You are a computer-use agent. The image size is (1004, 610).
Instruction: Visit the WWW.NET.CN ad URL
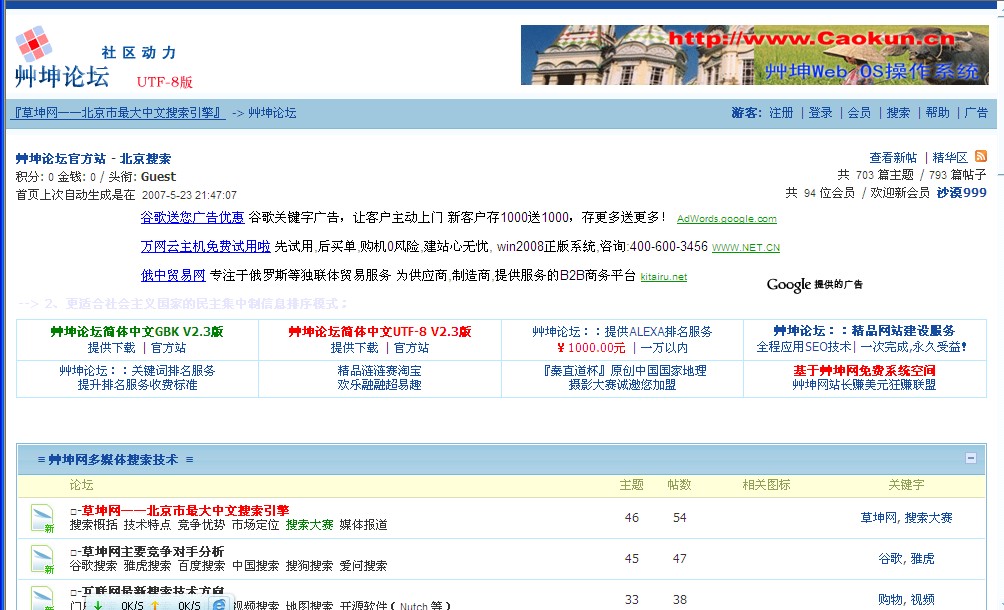click(x=746, y=248)
